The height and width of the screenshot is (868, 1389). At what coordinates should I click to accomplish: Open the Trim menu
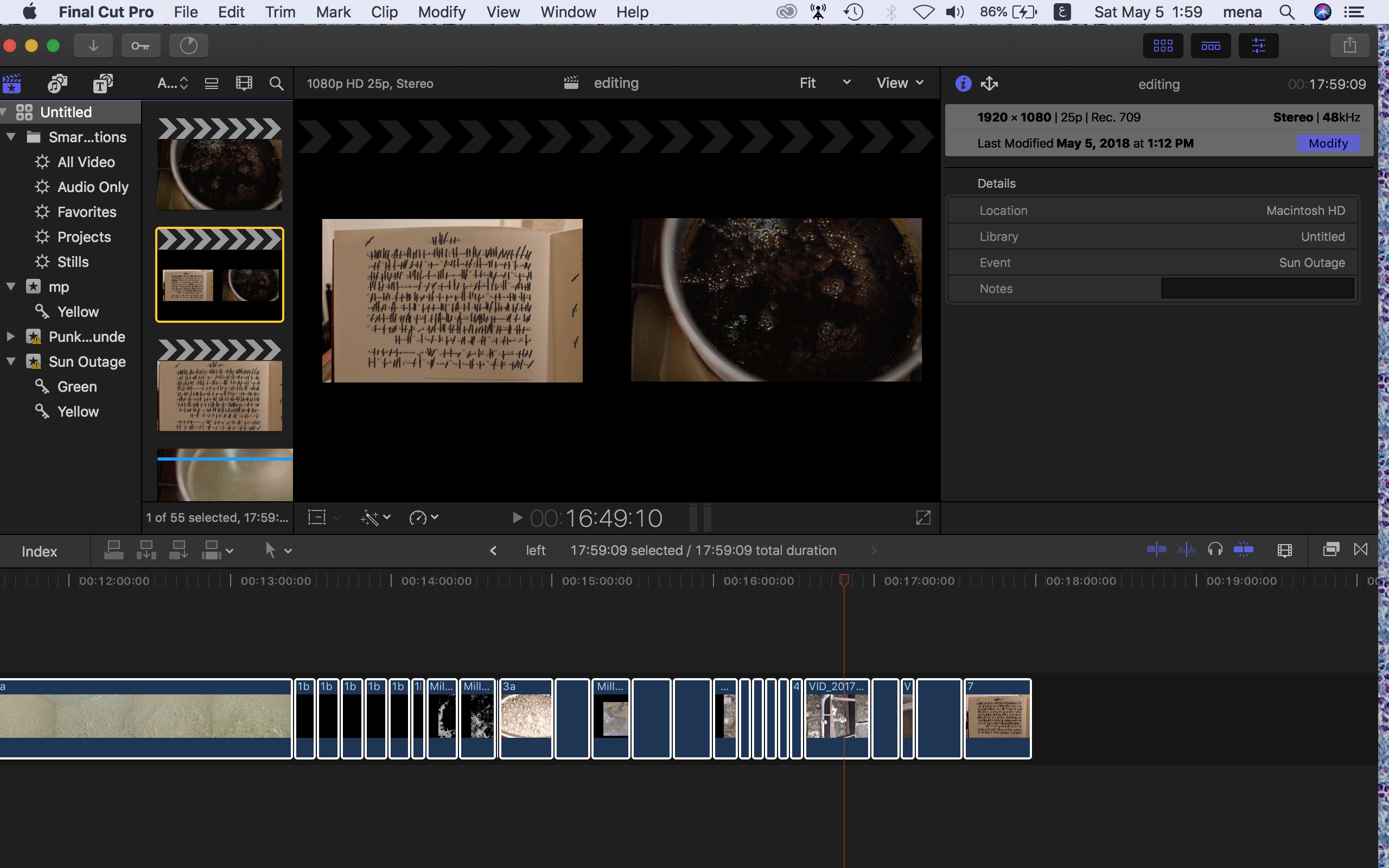pos(280,12)
